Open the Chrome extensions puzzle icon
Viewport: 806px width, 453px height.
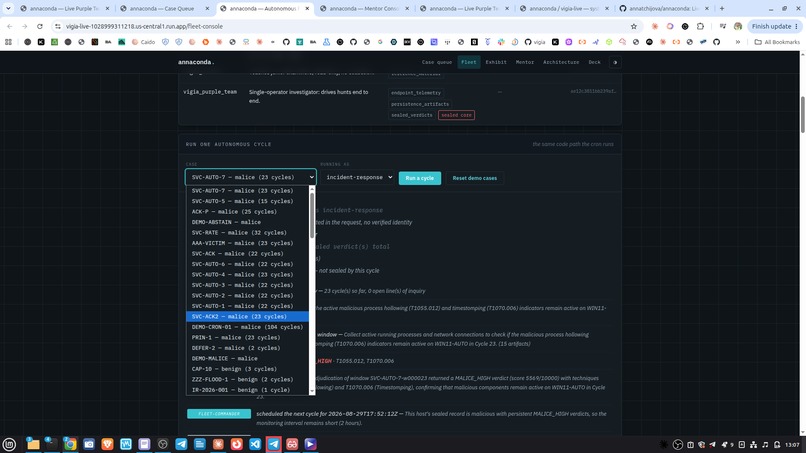(700, 26)
